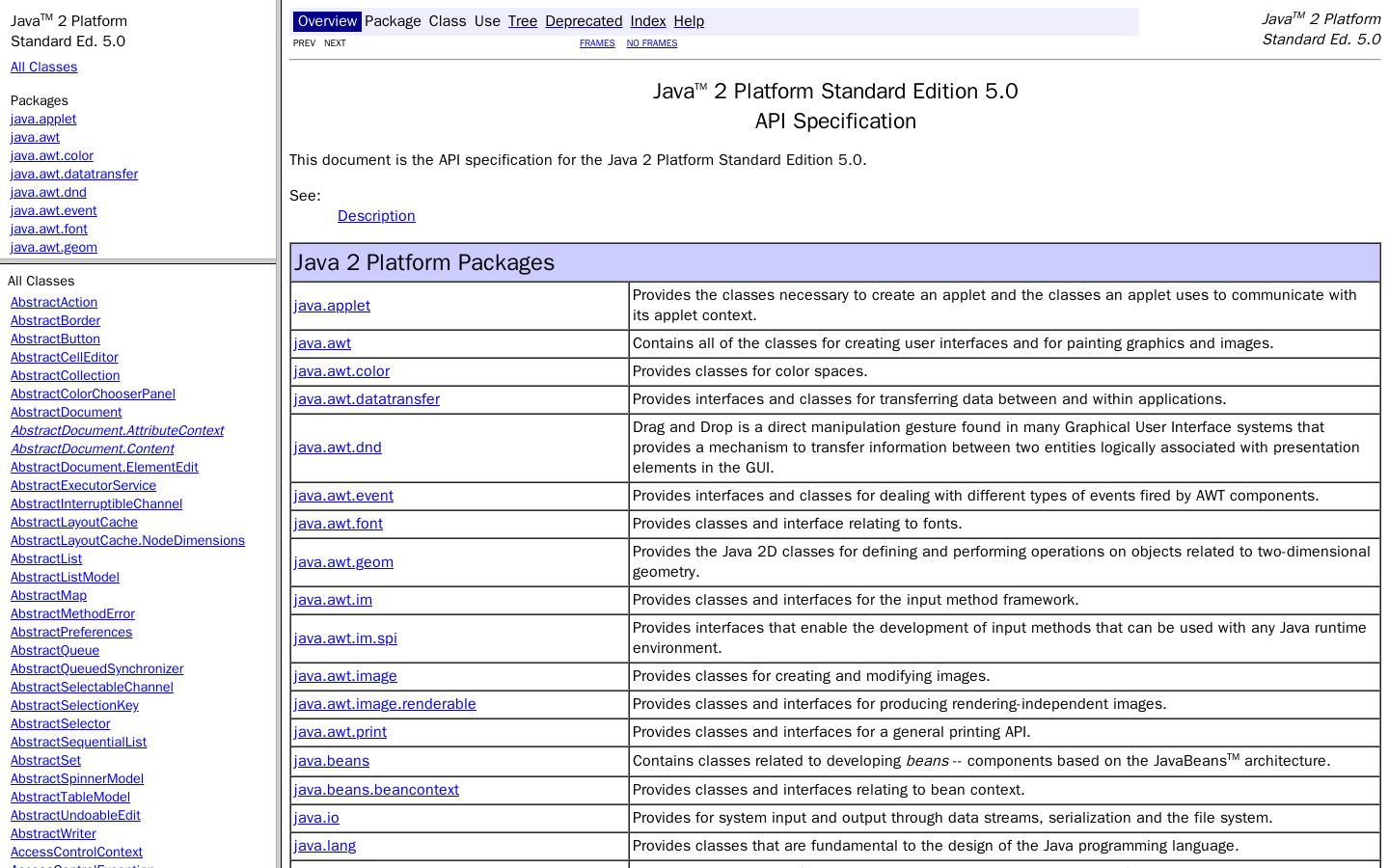
Task: Open the java.beans.beancontext package
Action: click(x=376, y=790)
